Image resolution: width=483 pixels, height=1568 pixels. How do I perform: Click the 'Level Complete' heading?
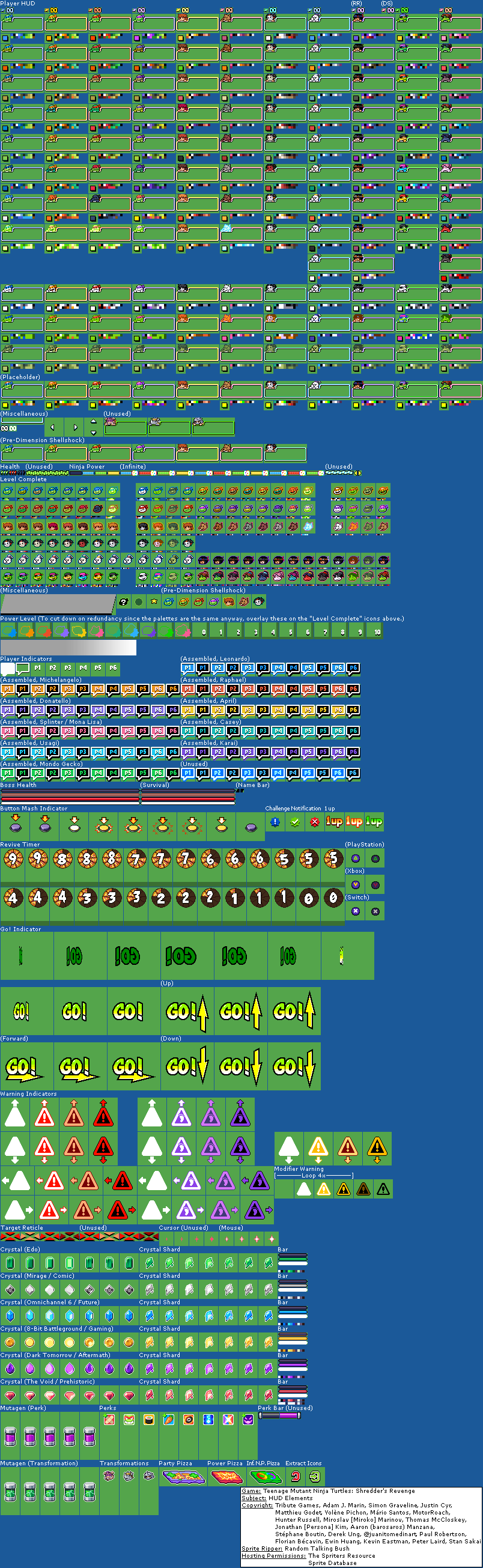pos(23,479)
